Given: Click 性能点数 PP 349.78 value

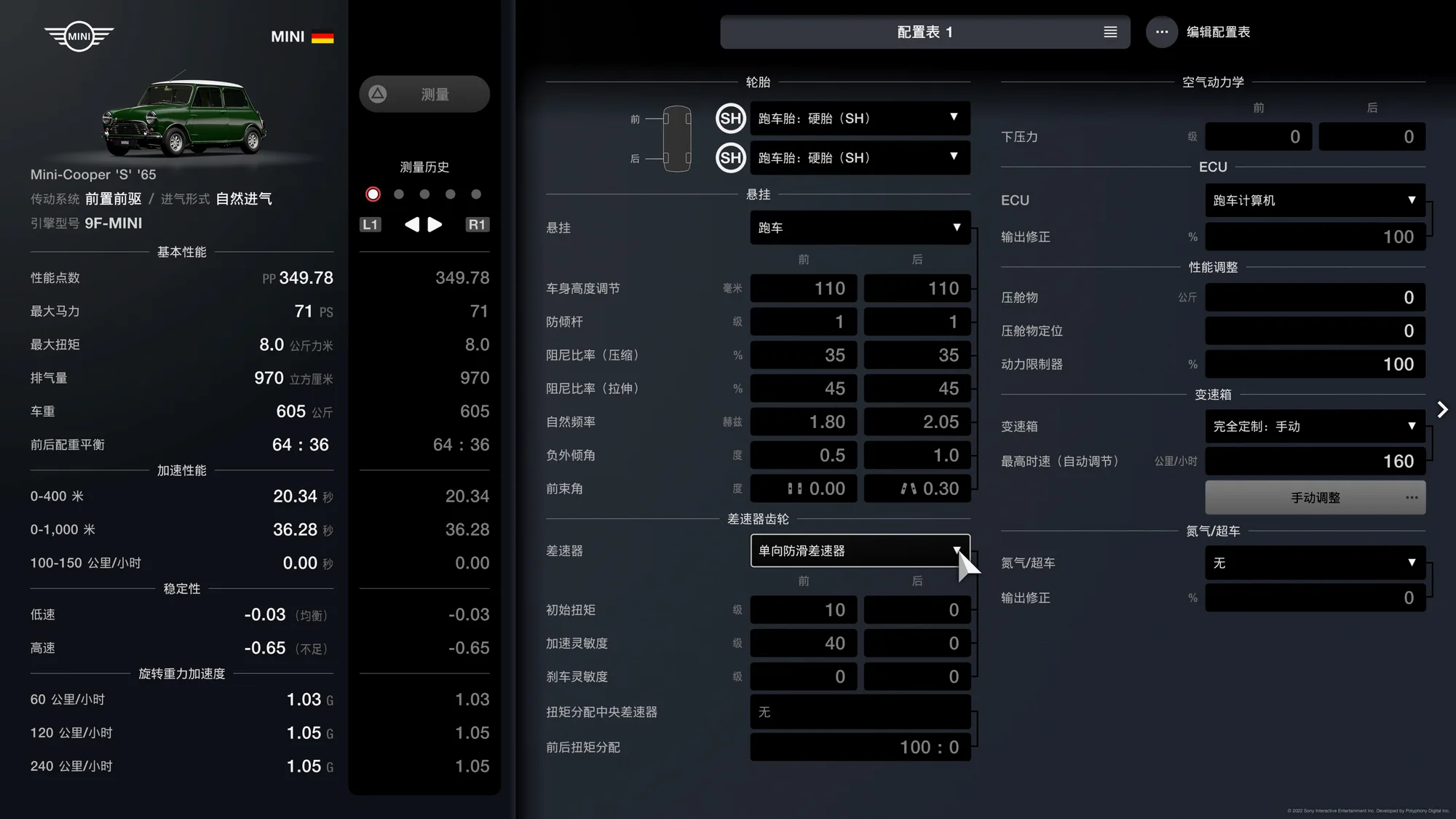Looking at the screenshot, I should (298, 278).
